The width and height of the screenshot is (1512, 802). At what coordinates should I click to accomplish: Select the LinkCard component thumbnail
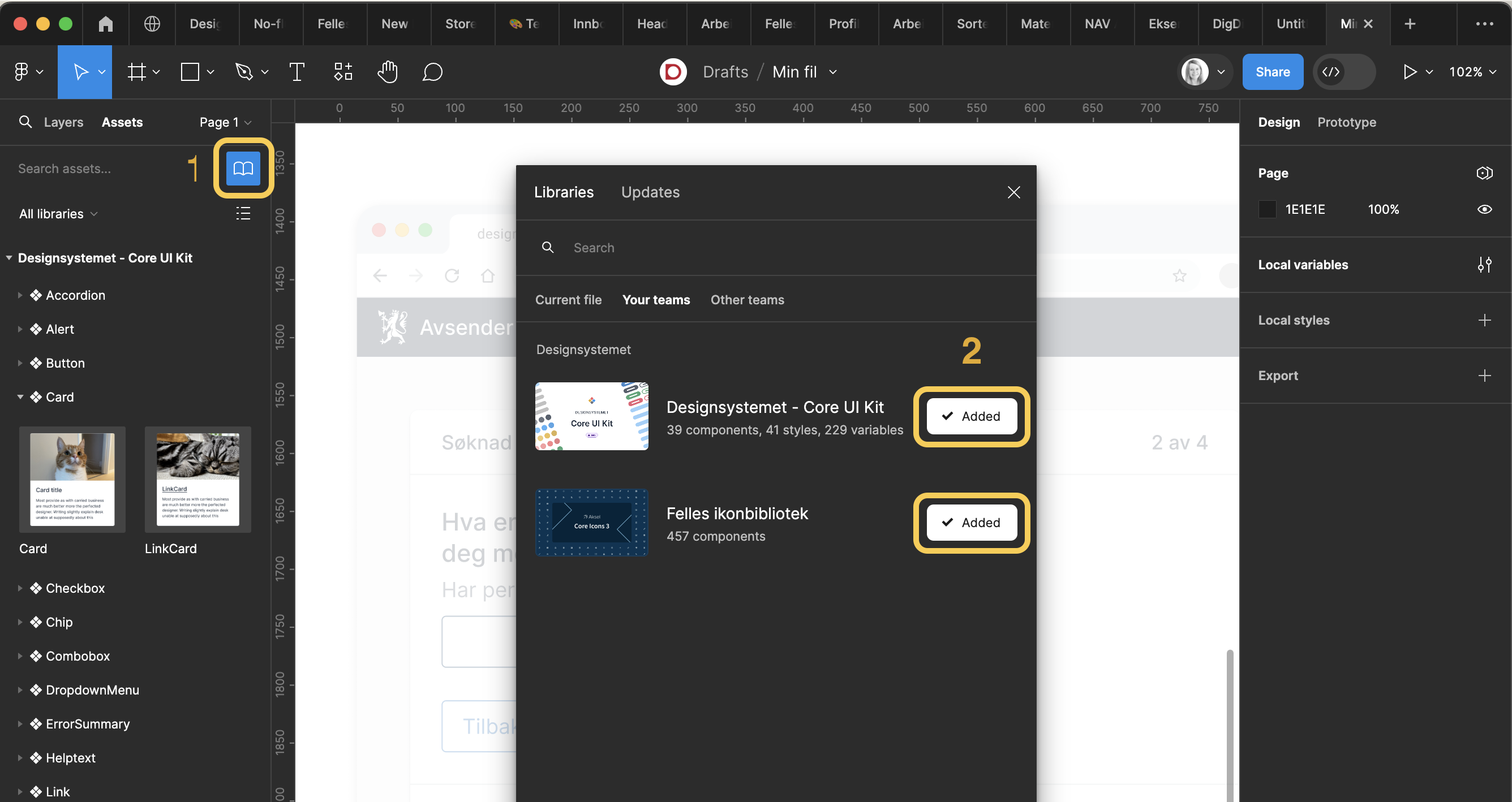click(x=198, y=479)
